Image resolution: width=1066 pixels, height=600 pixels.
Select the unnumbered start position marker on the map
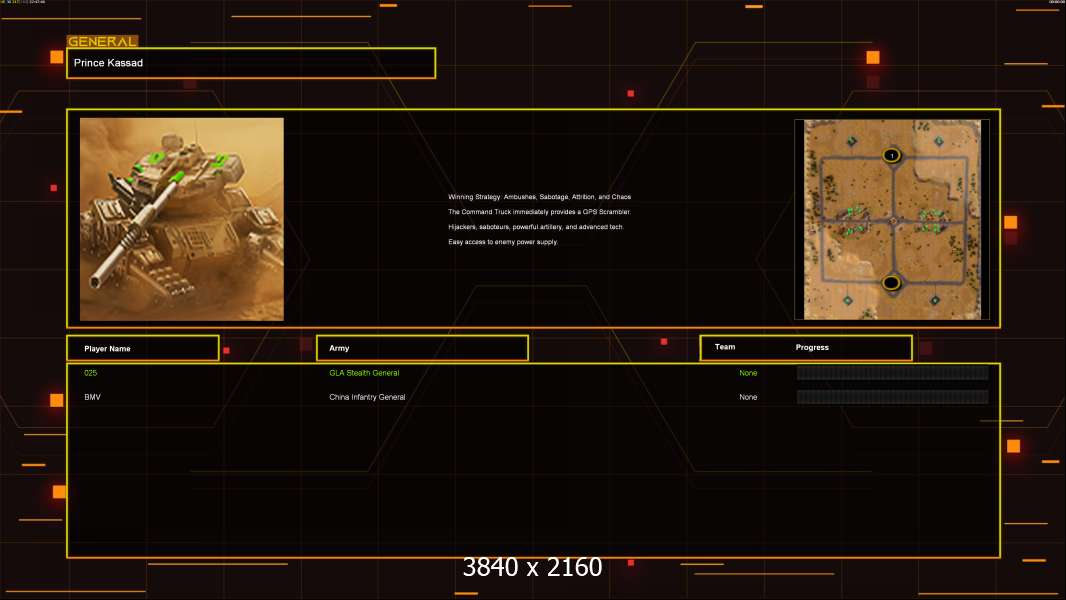tap(891, 283)
